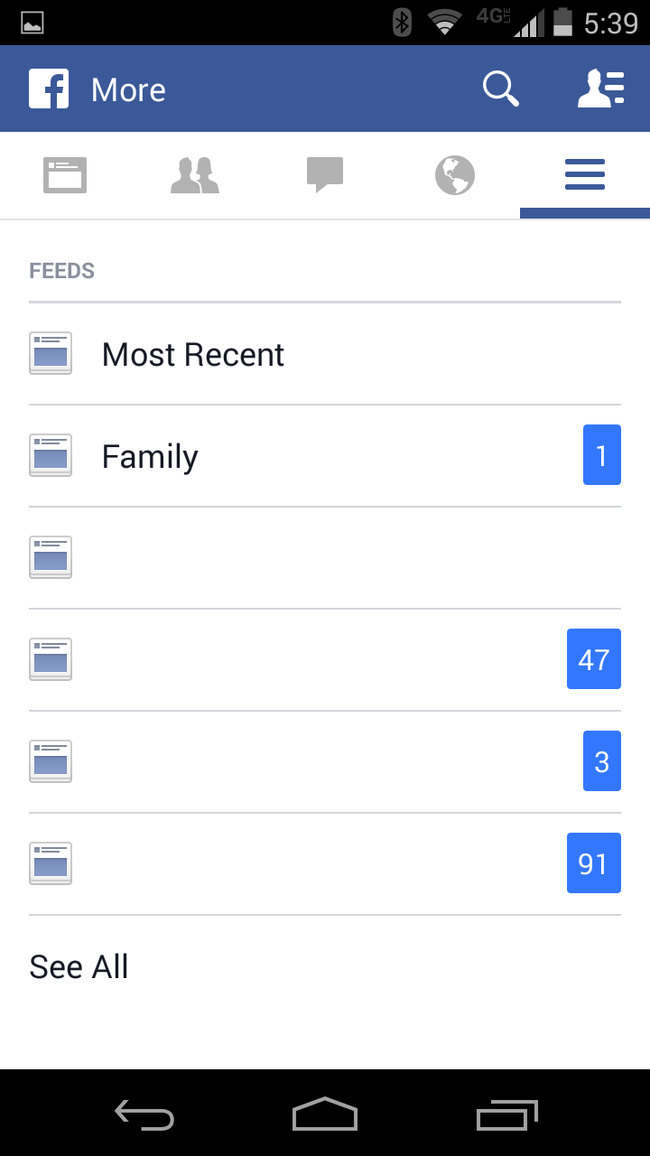Select the feed icon next to Most Recent
The image size is (650, 1156).
(x=50, y=353)
